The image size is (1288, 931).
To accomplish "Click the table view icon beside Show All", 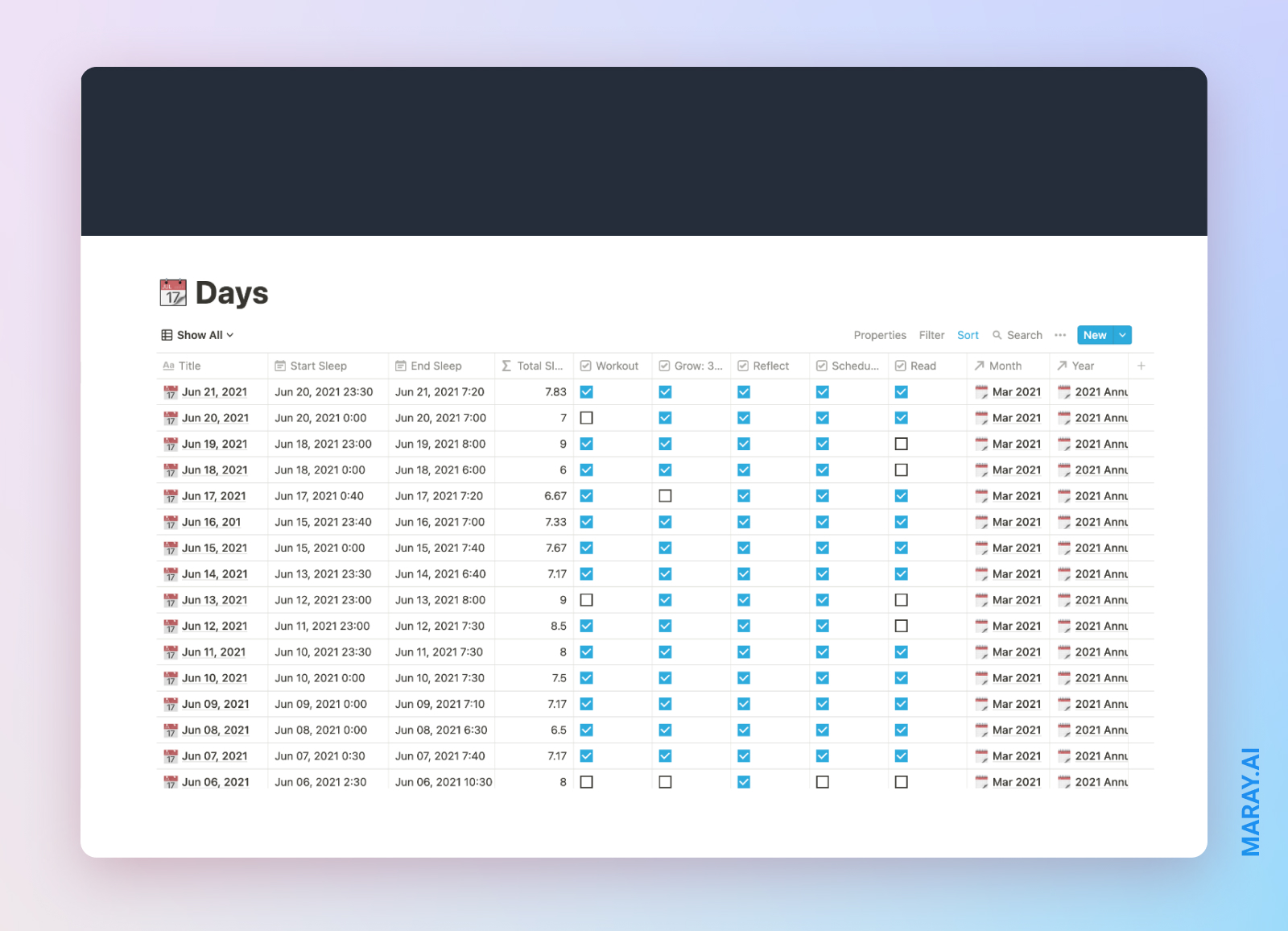I will click(x=167, y=335).
